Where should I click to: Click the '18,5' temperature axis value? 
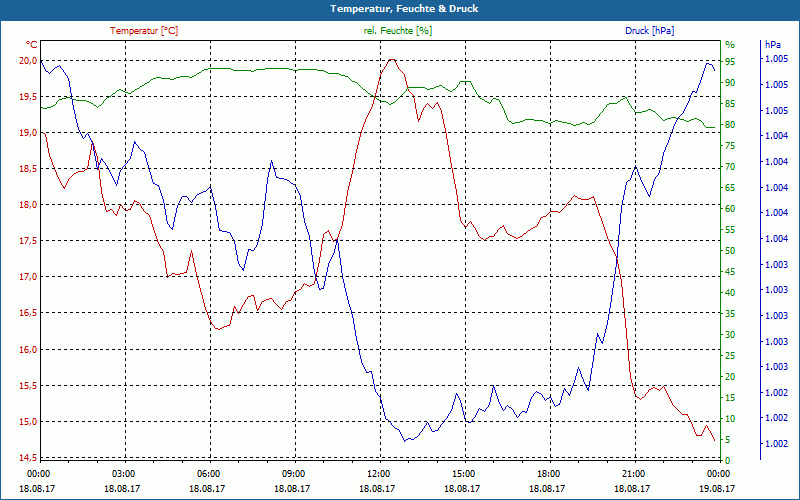pos(28,169)
